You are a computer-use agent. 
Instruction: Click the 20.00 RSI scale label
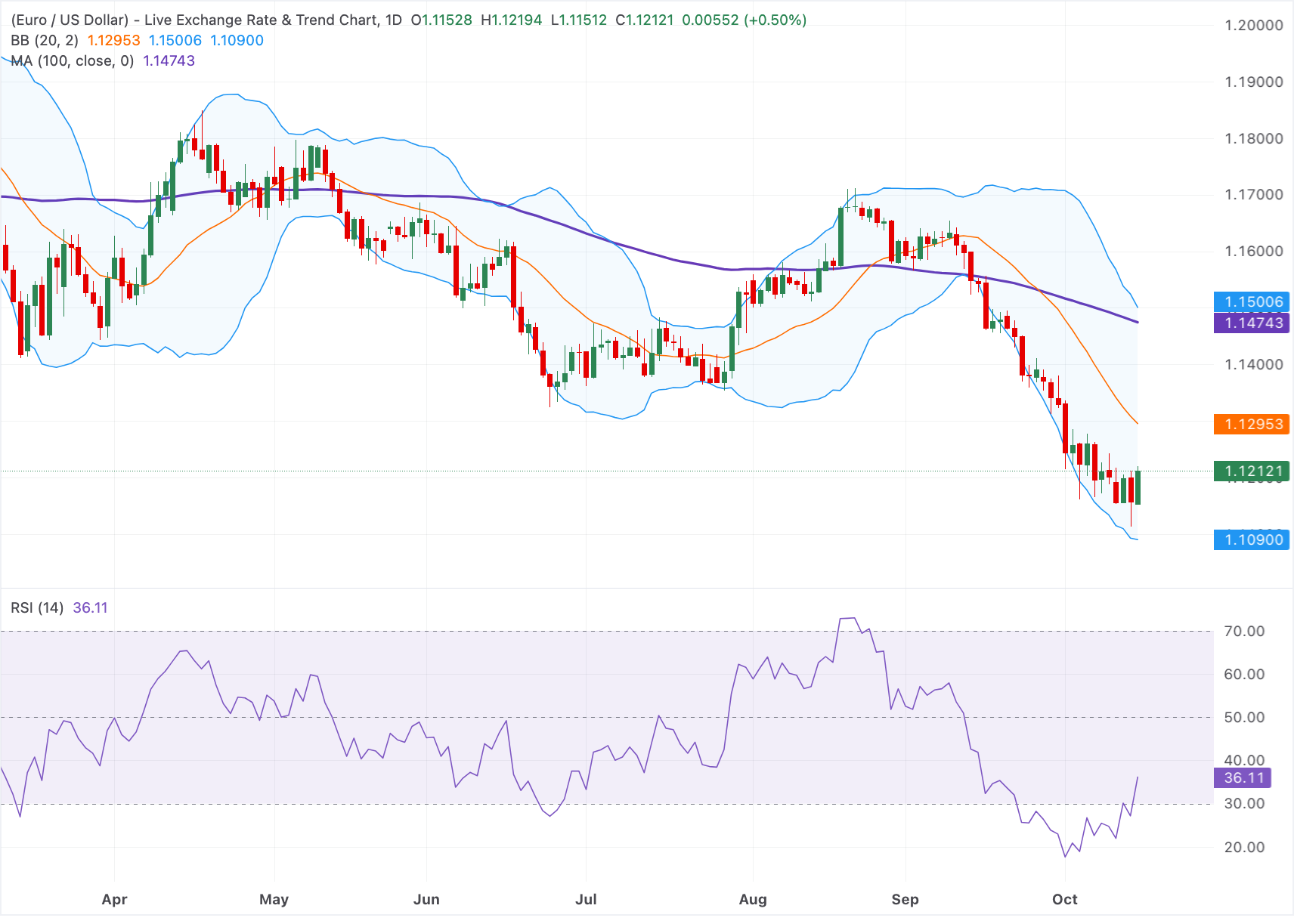click(1244, 847)
